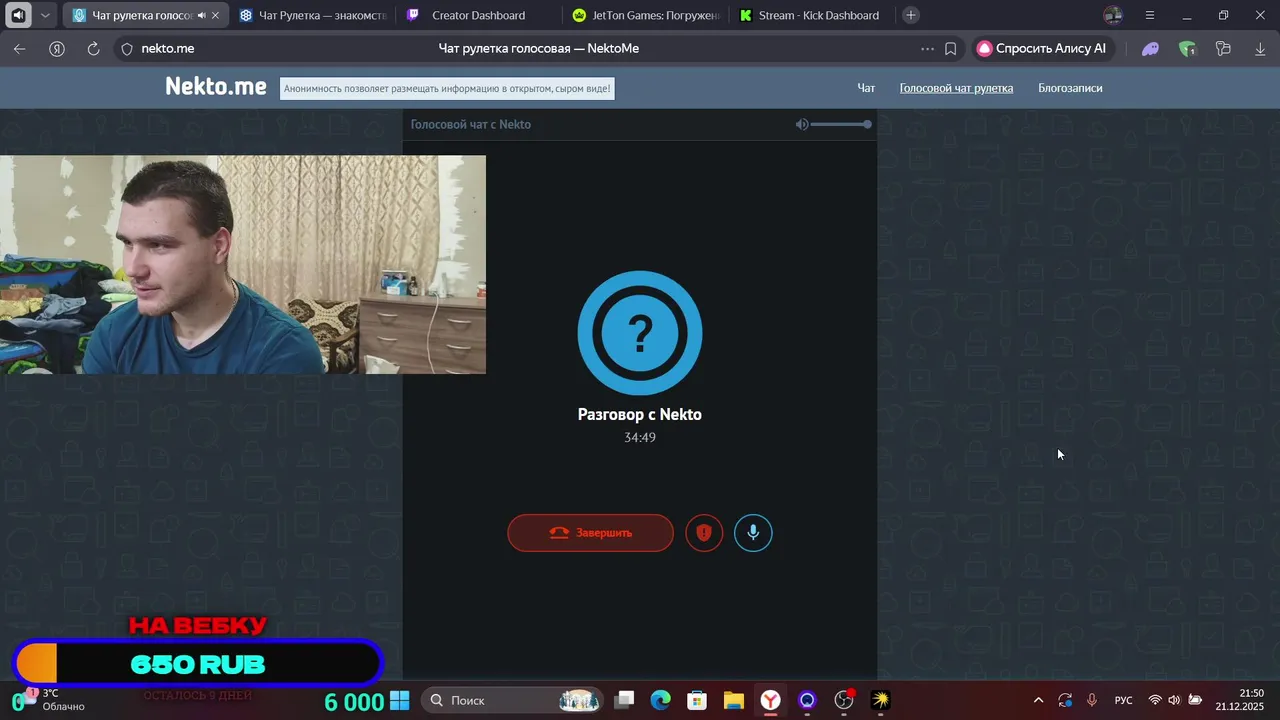The image size is (1280, 720).
Task: Open the purple circle app on taskbar
Action: [x=807, y=700]
